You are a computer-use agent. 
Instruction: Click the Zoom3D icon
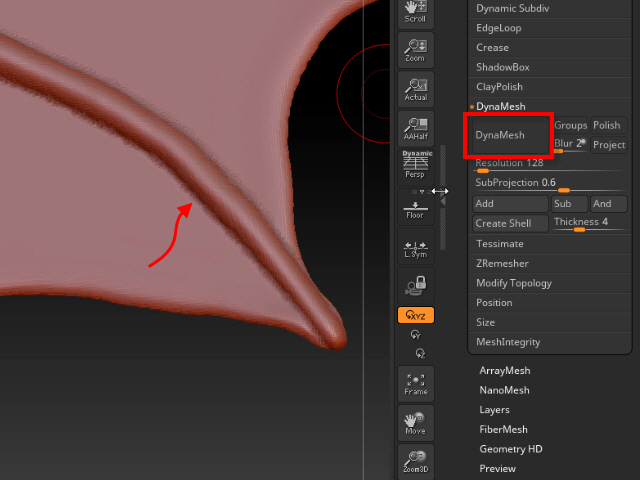pyautogui.click(x=415, y=459)
